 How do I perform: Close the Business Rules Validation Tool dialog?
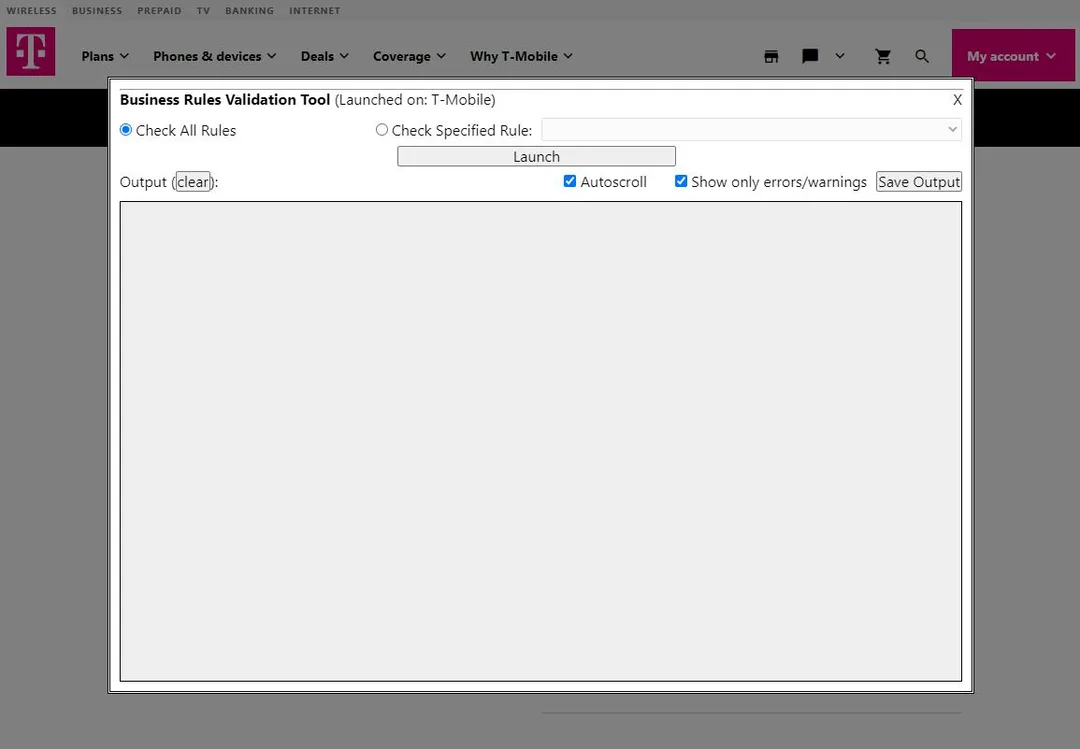[957, 100]
